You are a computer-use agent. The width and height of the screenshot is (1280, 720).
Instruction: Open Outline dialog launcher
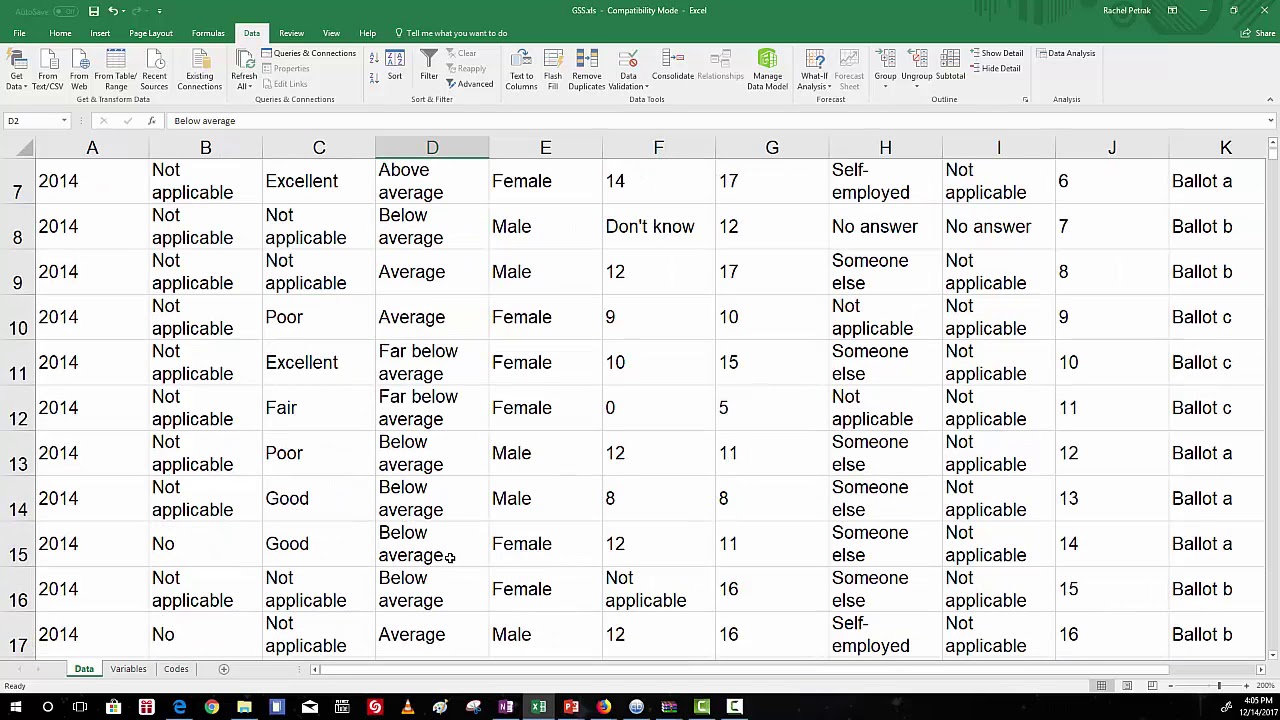[x=1025, y=100]
